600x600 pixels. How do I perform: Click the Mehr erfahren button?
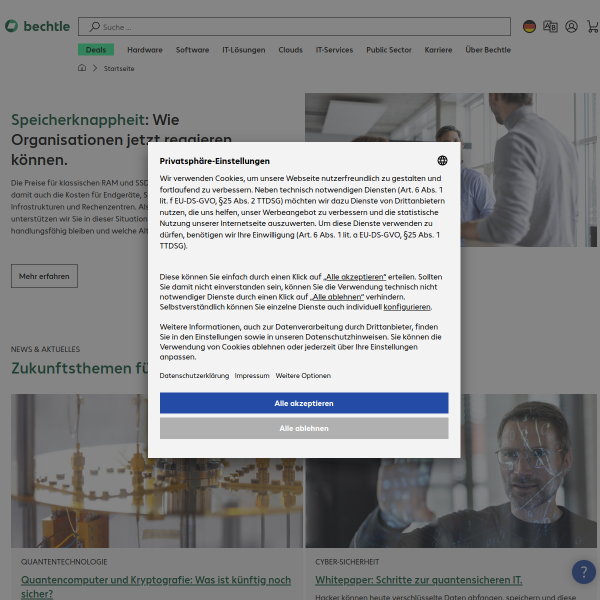pos(44,276)
